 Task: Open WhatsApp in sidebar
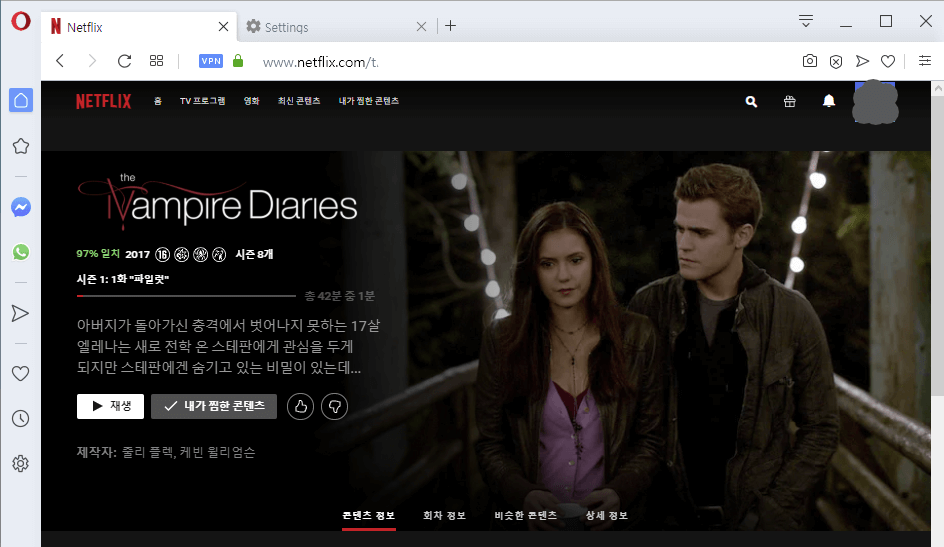(21, 252)
